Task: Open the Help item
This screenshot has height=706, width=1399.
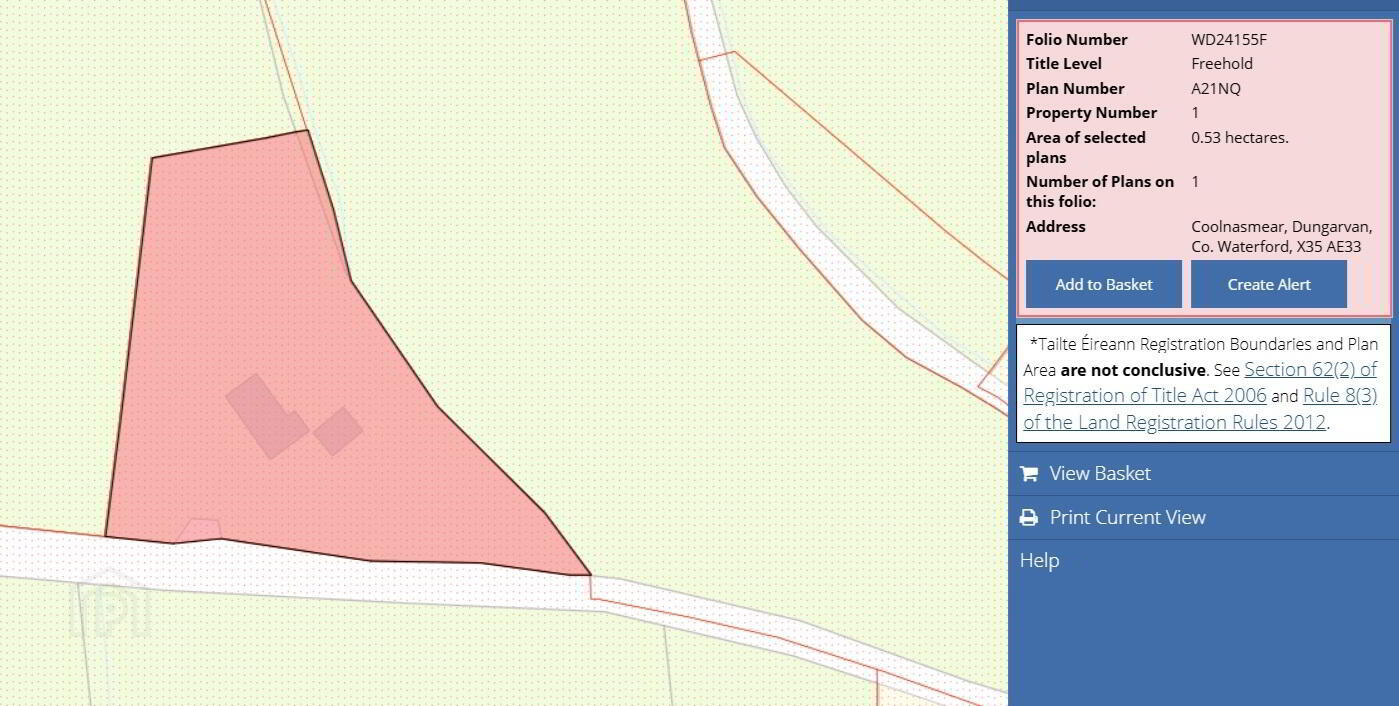Action: pos(1039,560)
